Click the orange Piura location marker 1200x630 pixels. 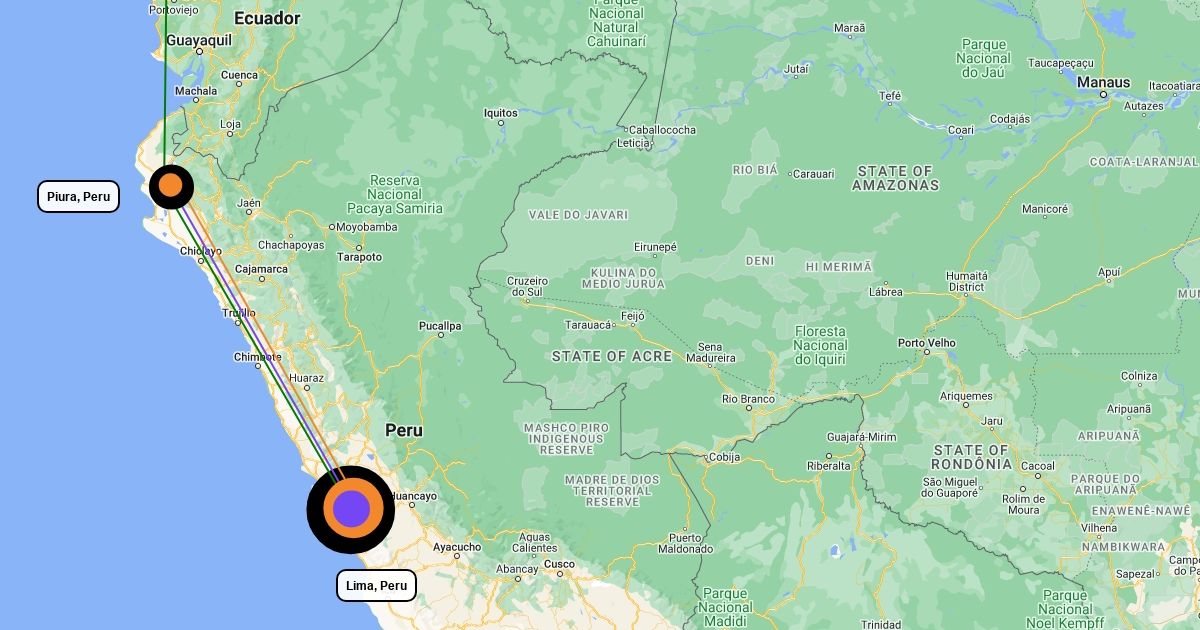tap(171, 186)
